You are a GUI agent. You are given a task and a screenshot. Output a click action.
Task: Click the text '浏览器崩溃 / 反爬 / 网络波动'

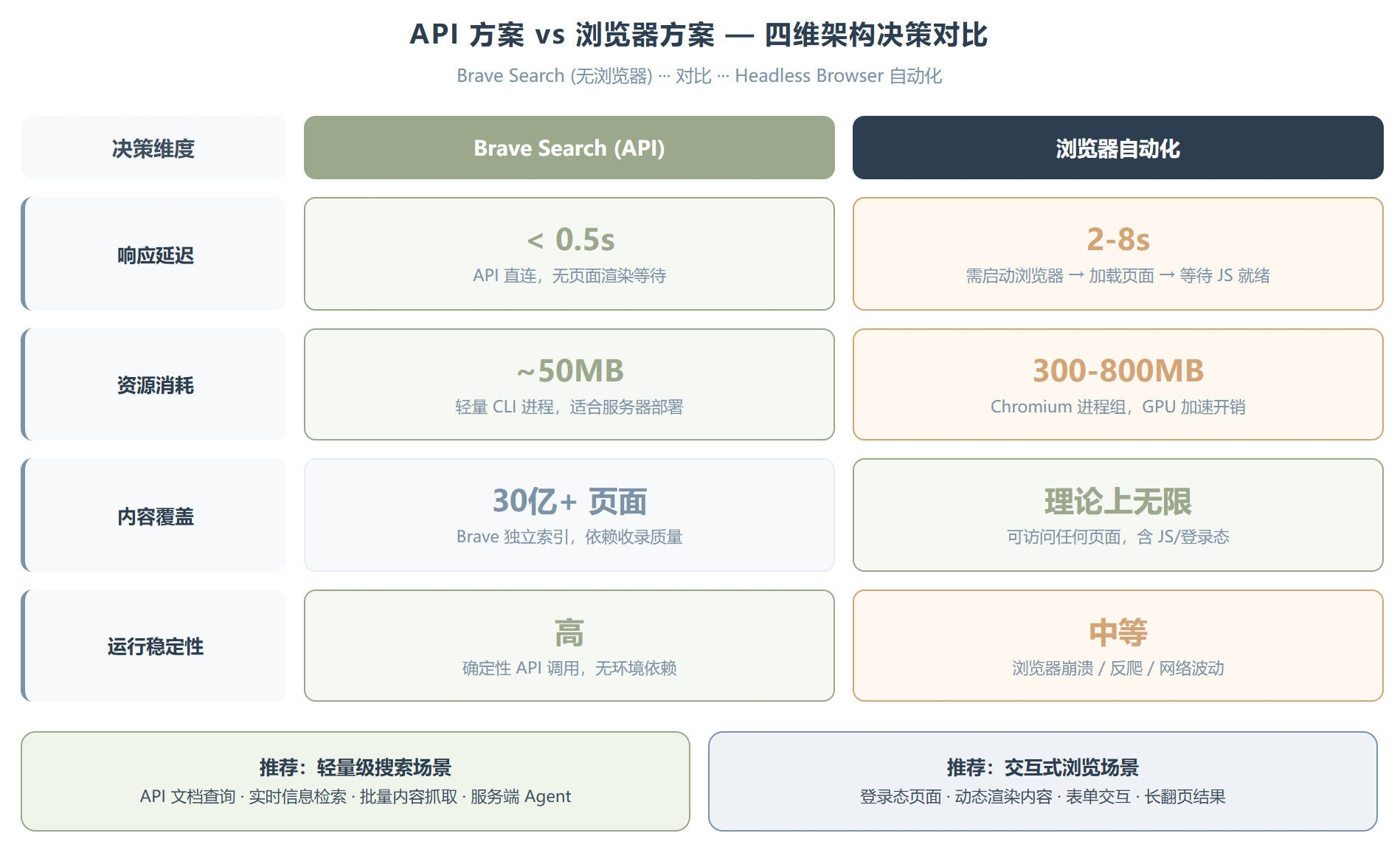(x=1118, y=668)
